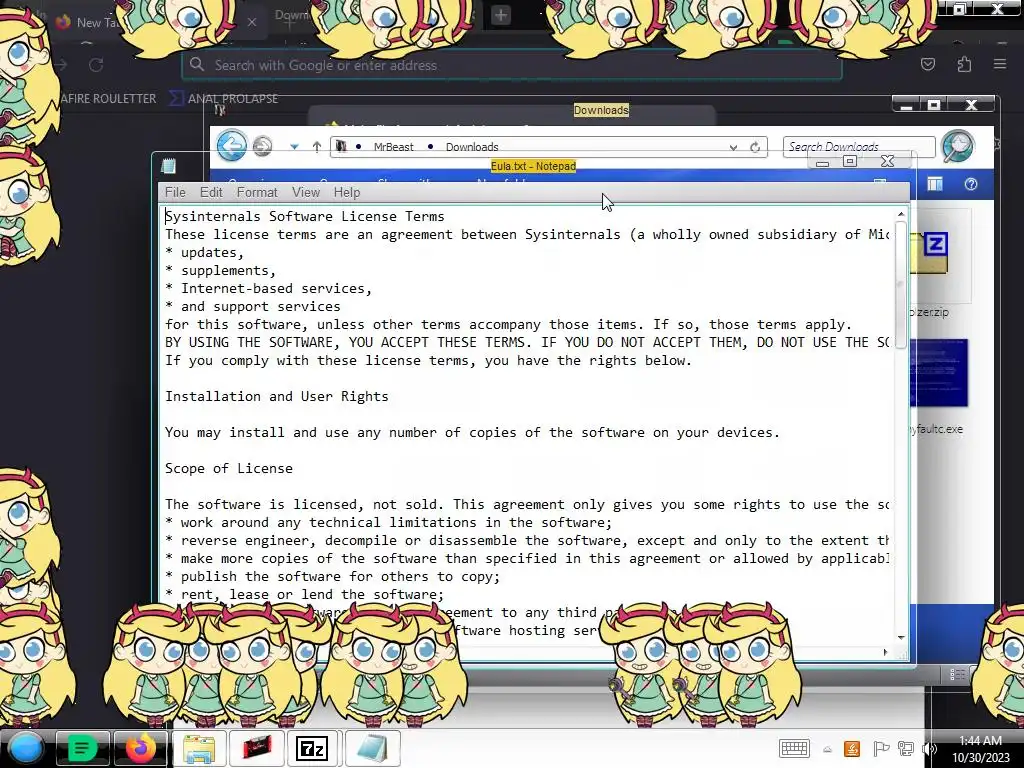Select the MrBeast breadcrumb in address bar

coord(393,147)
